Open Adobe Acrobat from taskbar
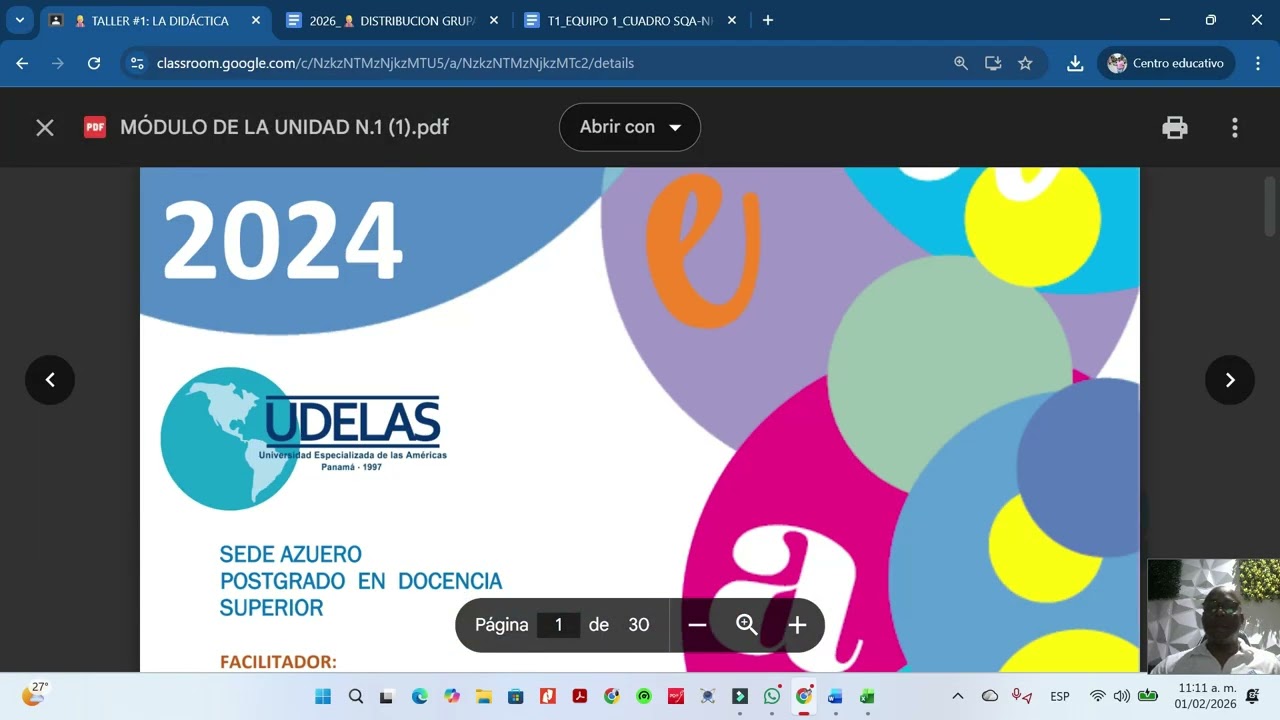This screenshot has width=1280, height=720. 579,696
